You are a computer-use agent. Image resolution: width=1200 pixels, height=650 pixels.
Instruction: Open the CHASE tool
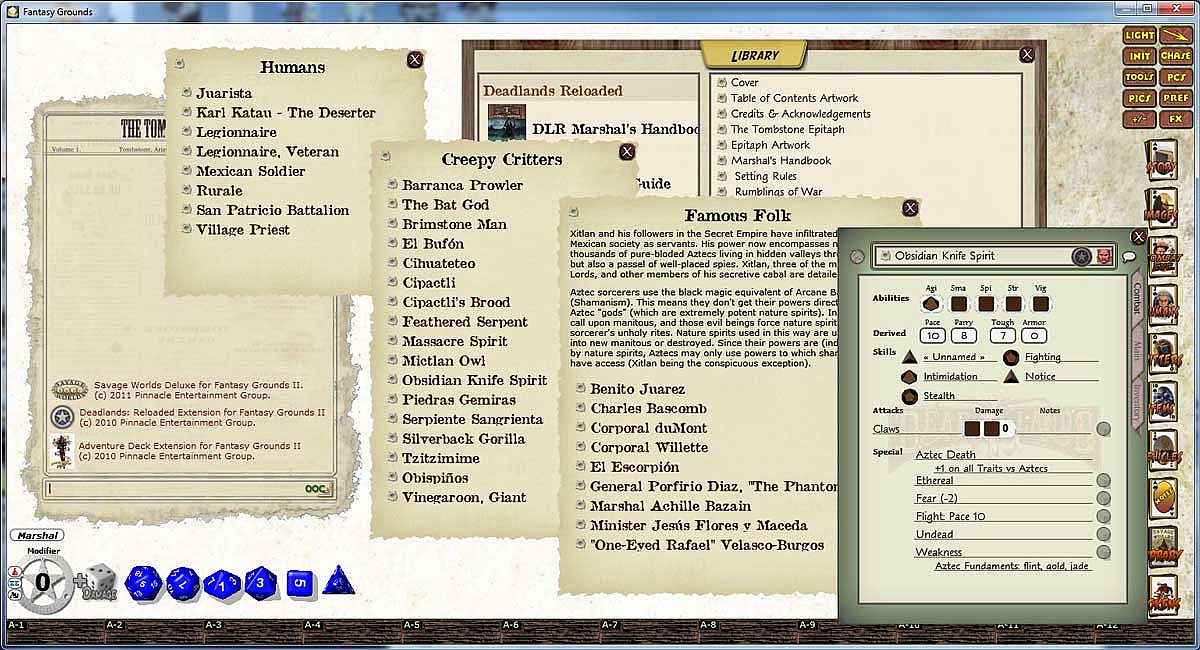point(1176,56)
